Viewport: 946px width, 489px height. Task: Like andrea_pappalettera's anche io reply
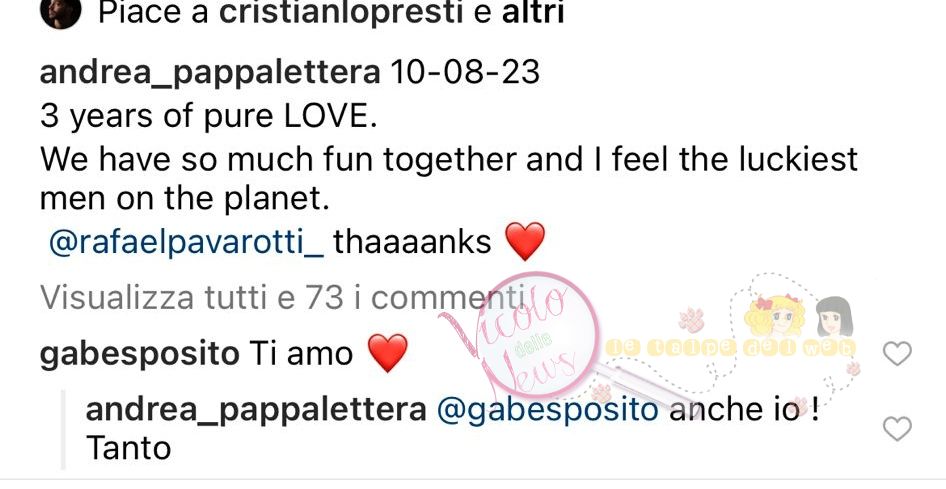coord(897,429)
